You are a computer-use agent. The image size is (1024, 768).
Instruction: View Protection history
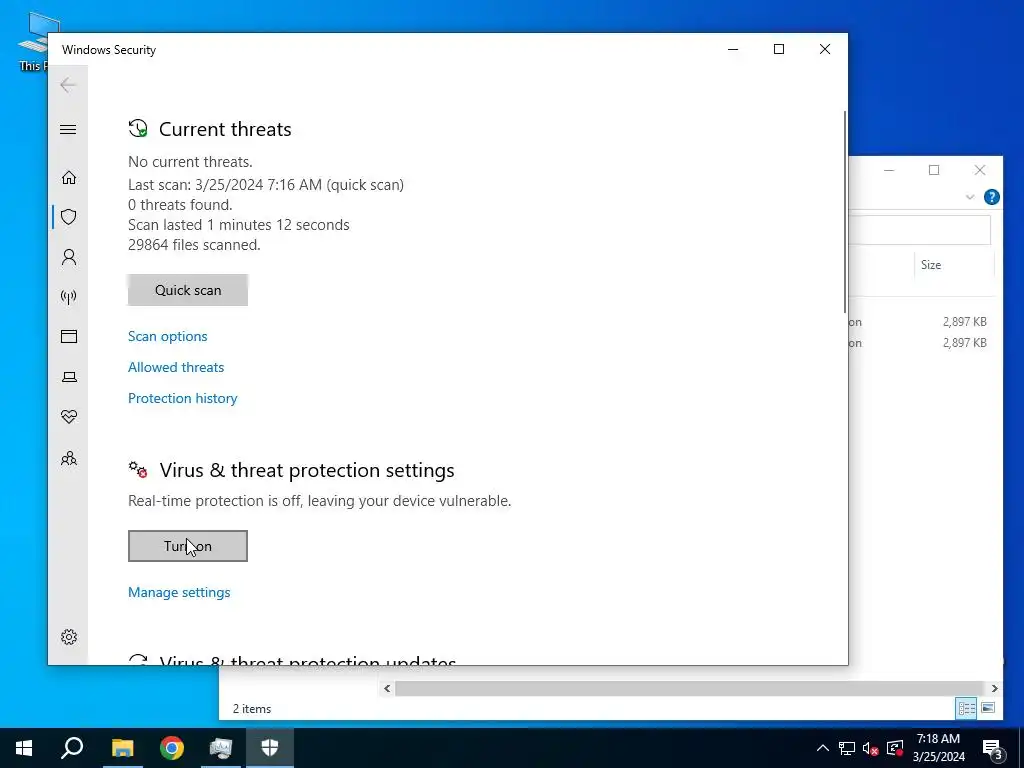click(182, 398)
